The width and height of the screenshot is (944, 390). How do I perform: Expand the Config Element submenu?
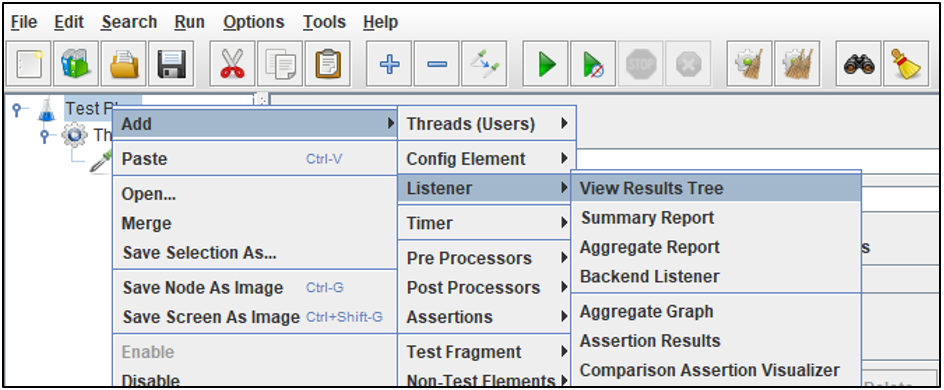[487, 159]
